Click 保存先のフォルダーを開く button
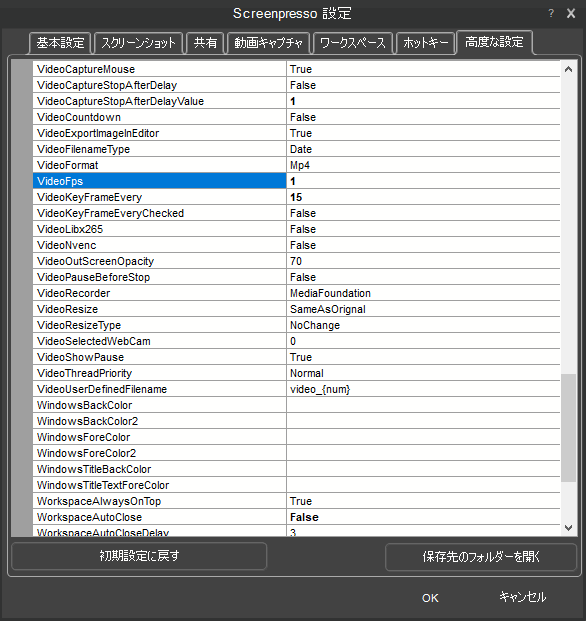The width and height of the screenshot is (586, 621). (x=481, y=557)
